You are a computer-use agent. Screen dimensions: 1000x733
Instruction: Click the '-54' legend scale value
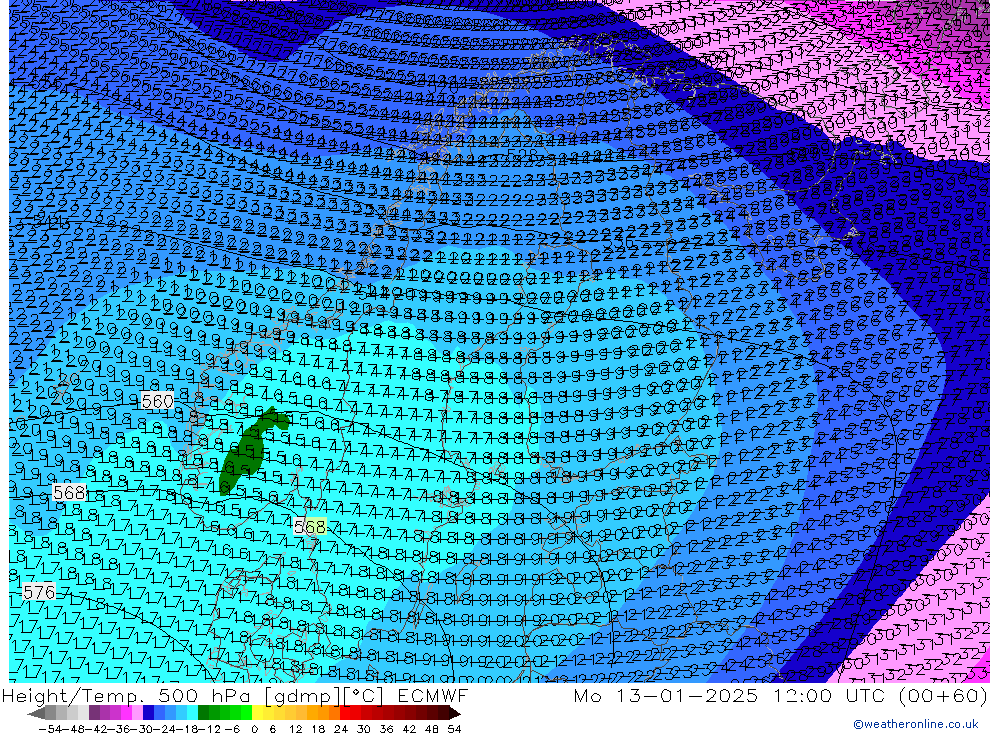click(50, 729)
